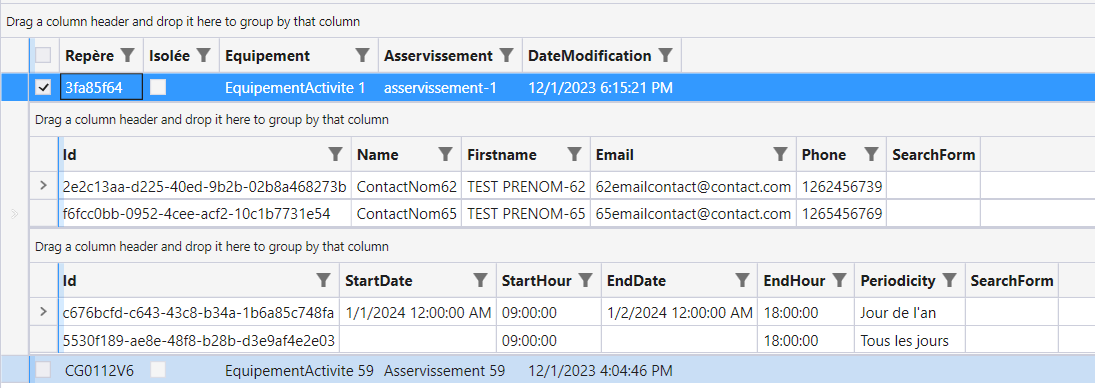Image resolution: width=1095 pixels, height=388 pixels.
Task: Filter the Equipement column
Action: pyautogui.click(x=362, y=55)
